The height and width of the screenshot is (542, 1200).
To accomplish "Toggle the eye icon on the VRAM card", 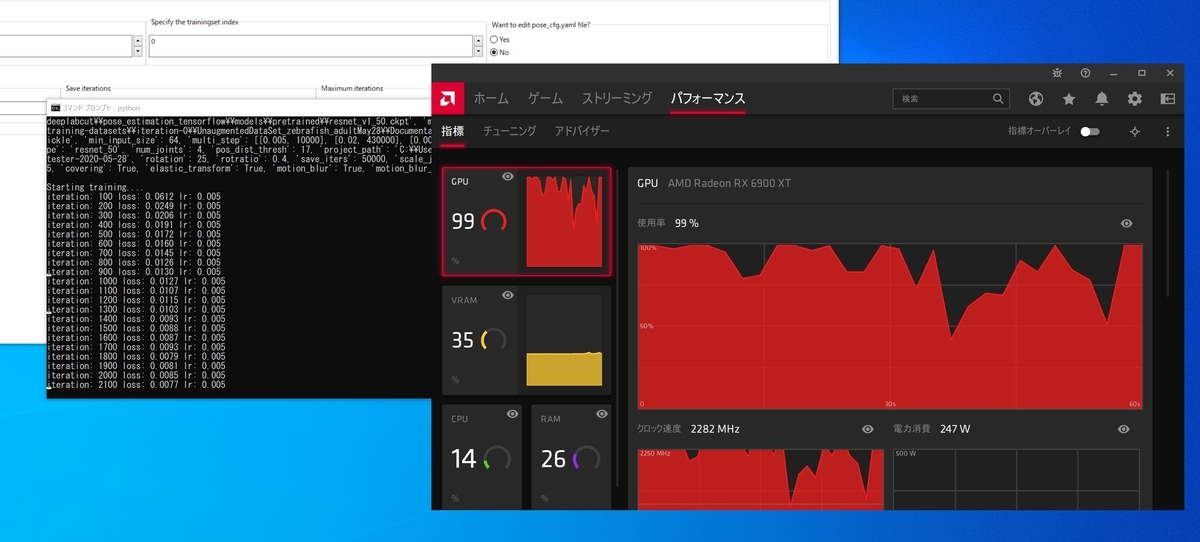I will coord(508,295).
